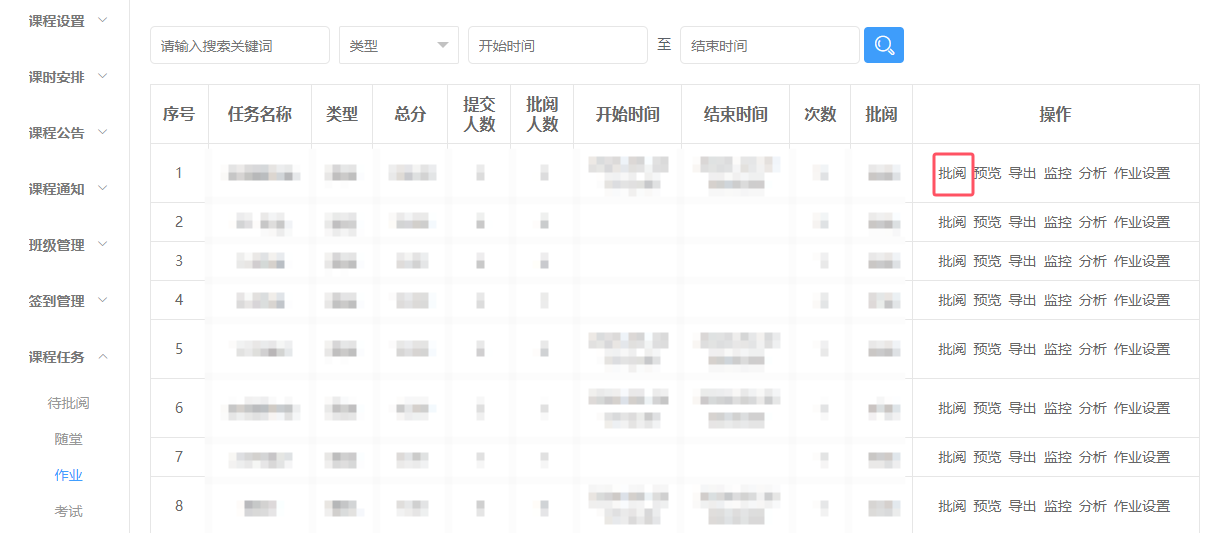Click the 结束时间 date field
1209x533 pixels.
(769, 45)
